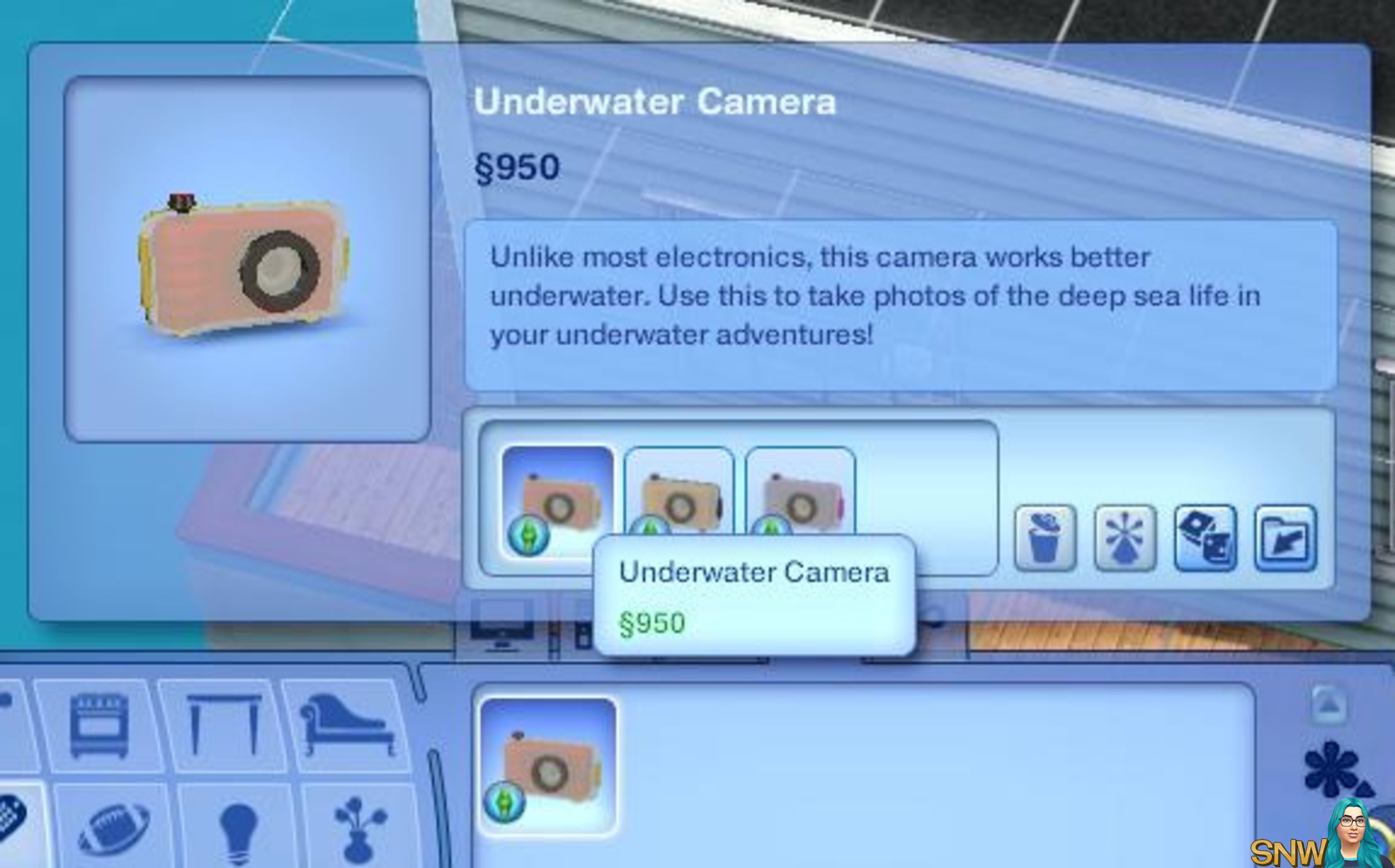The height and width of the screenshot is (868, 1395).
Task: Choose the first pink camera color preset
Action: (x=557, y=501)
